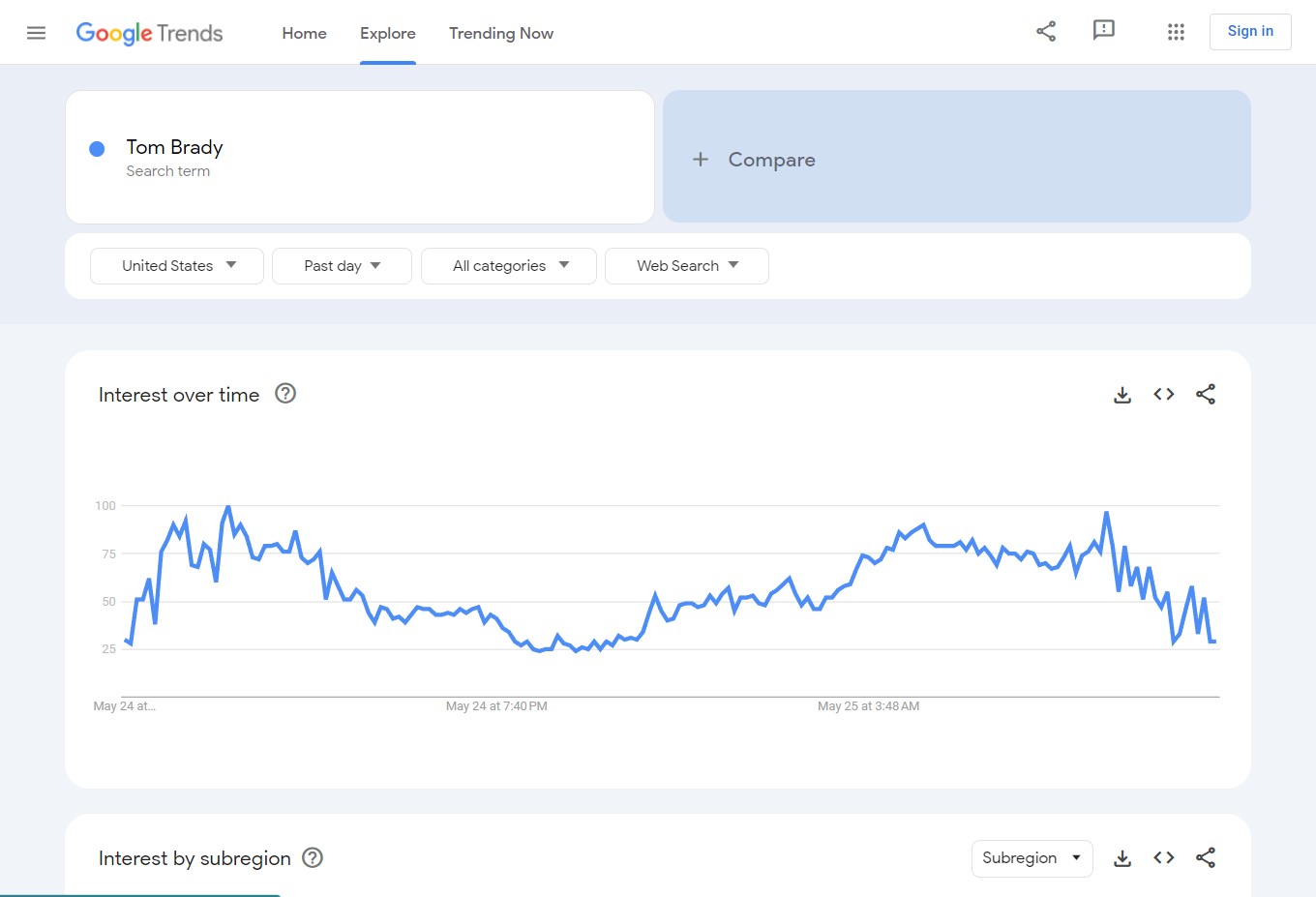Click the chart peak at 100
This screenshot has width=1316, height=897.
tap(228, 506)
